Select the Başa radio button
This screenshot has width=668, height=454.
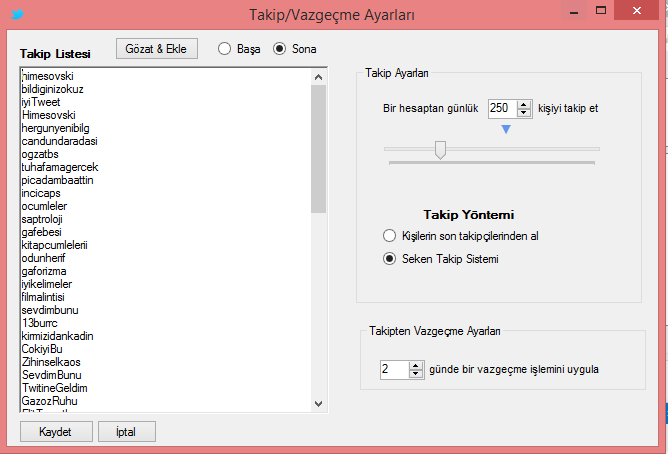click(224, 48)
